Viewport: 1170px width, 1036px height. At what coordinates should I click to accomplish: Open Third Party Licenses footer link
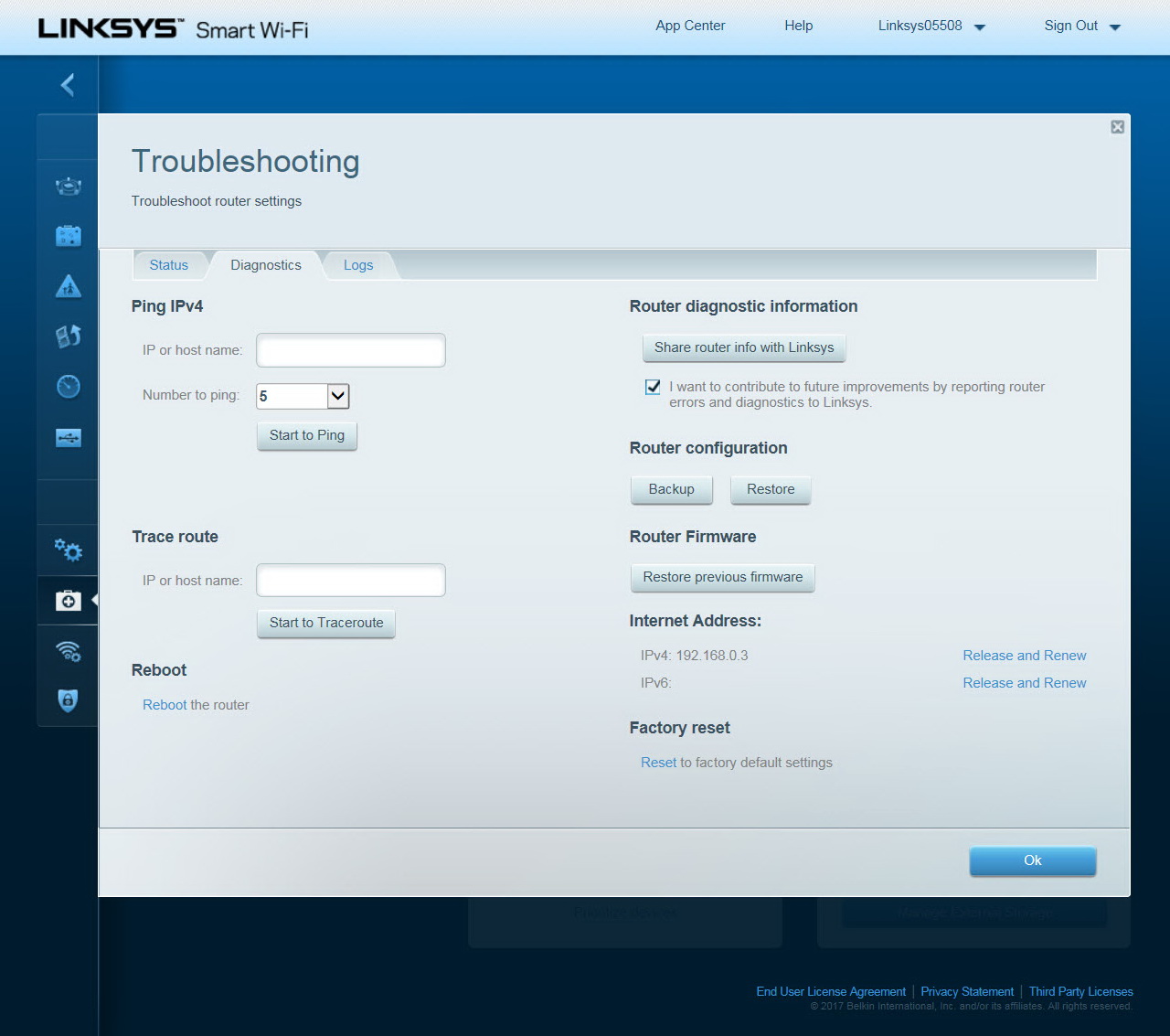(x=1081, y=991)
